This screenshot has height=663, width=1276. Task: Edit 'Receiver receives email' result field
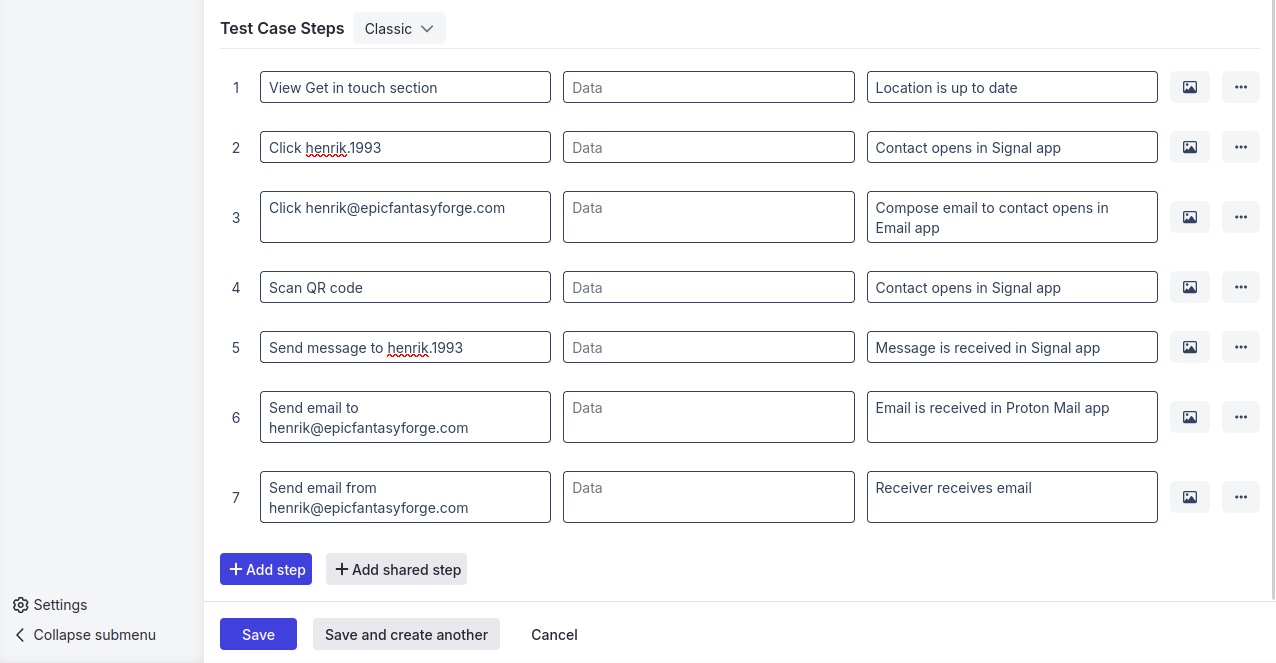[1012, 497]
